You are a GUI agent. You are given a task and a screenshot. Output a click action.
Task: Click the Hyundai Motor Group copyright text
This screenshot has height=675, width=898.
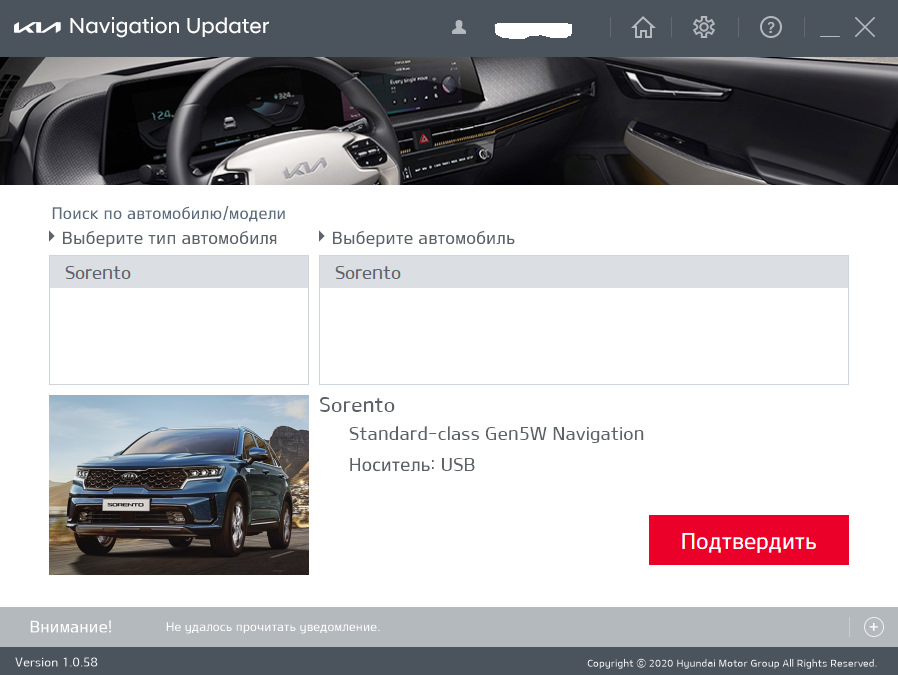coord(732,663)
